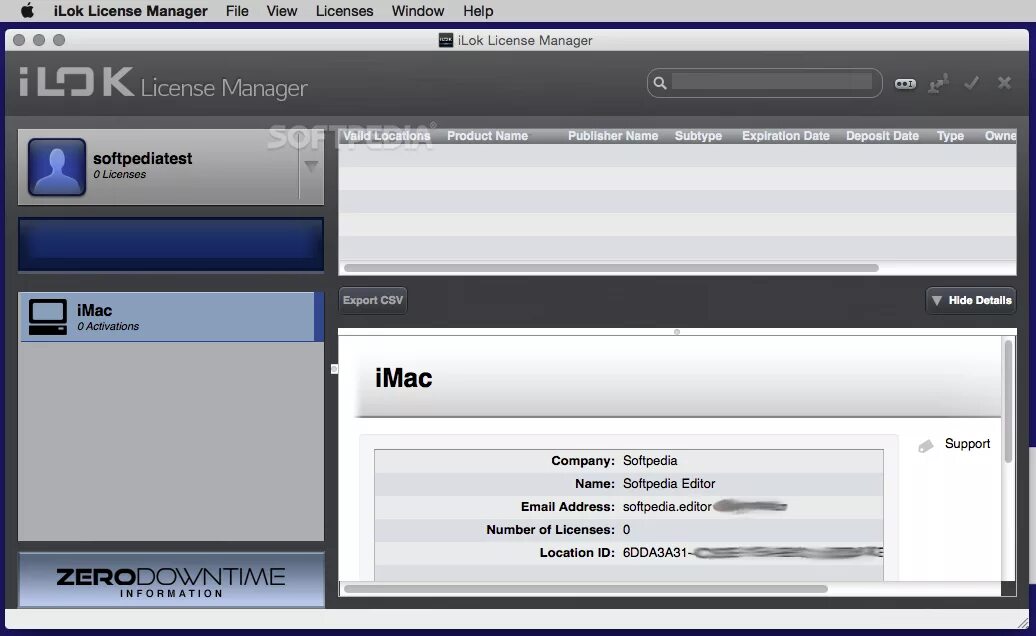Click the iLok redeem code icon
This screenshot has width=1036, height=636.
[905, 84]
